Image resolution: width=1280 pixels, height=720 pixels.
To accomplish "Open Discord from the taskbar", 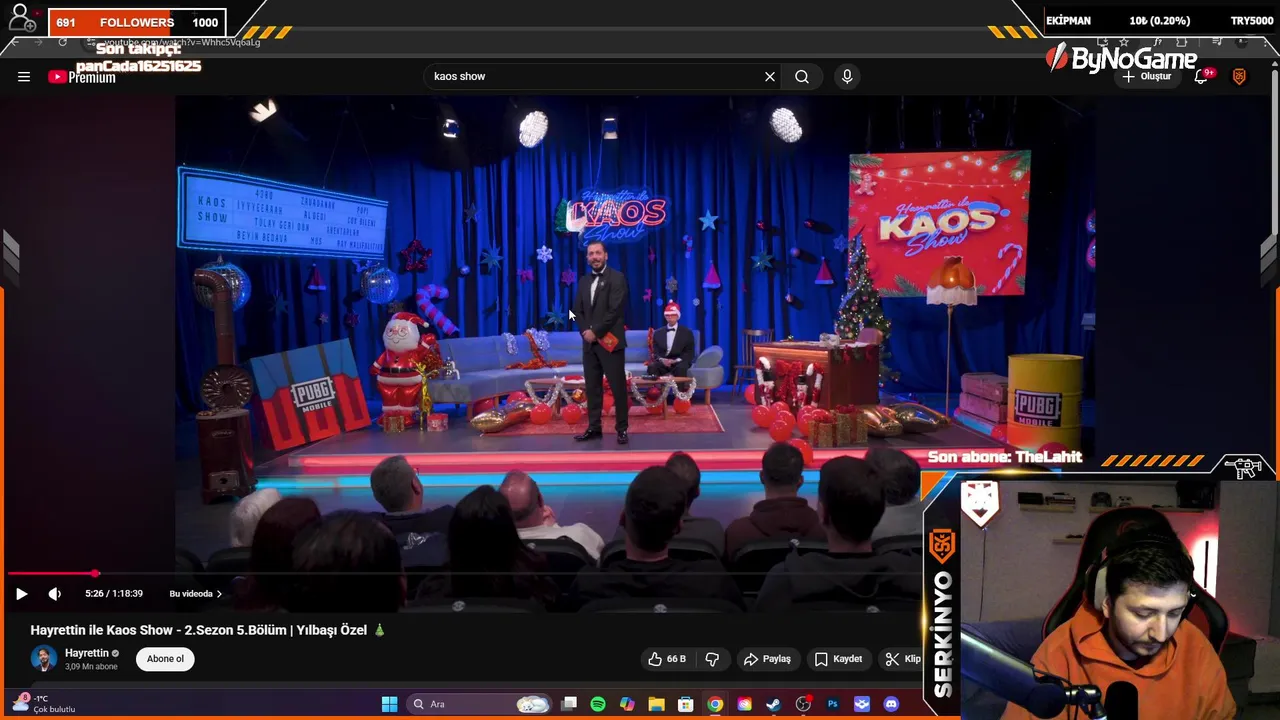I will pos(891,704).
